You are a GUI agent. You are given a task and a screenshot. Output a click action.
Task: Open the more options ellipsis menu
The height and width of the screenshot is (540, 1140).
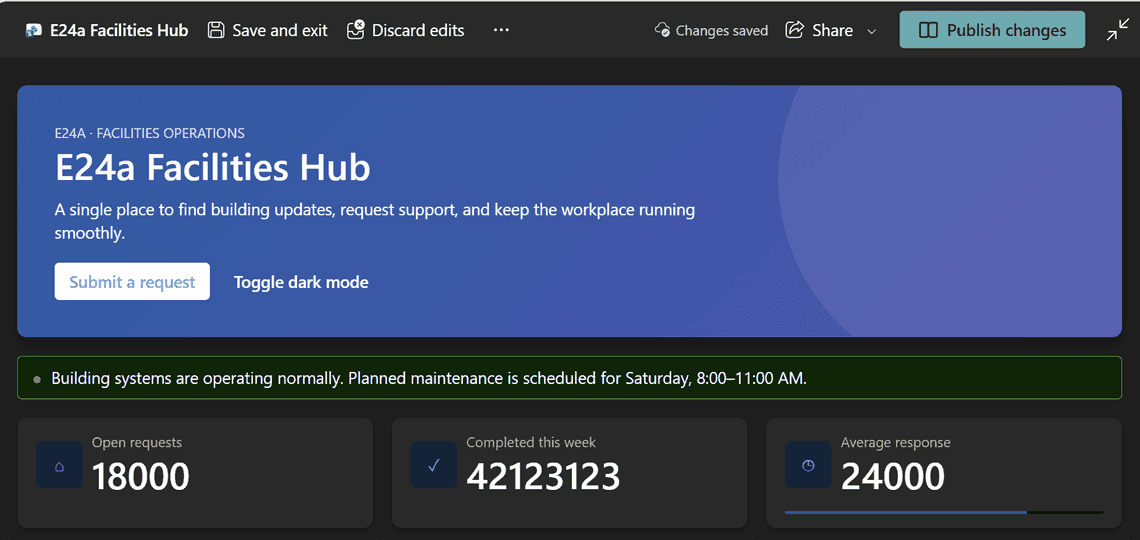[x=501, y=30]
